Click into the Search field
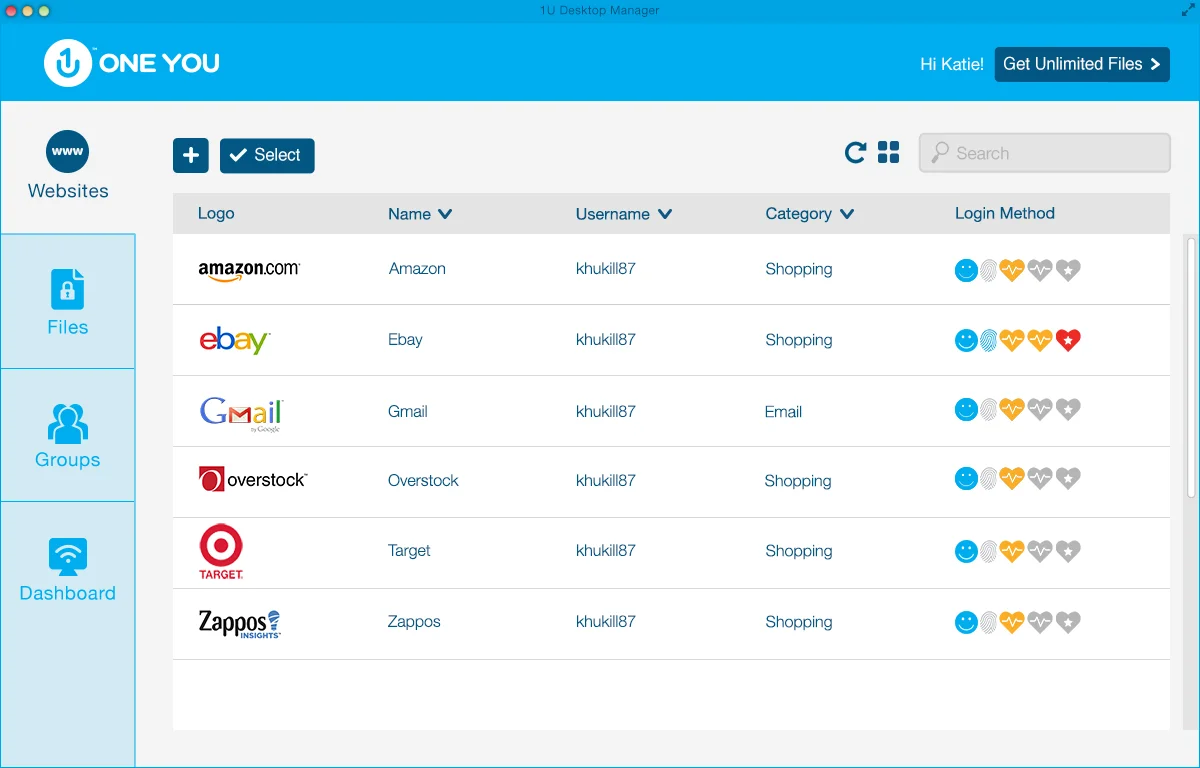This screenshot has height=768, width=1200. 1045,153
